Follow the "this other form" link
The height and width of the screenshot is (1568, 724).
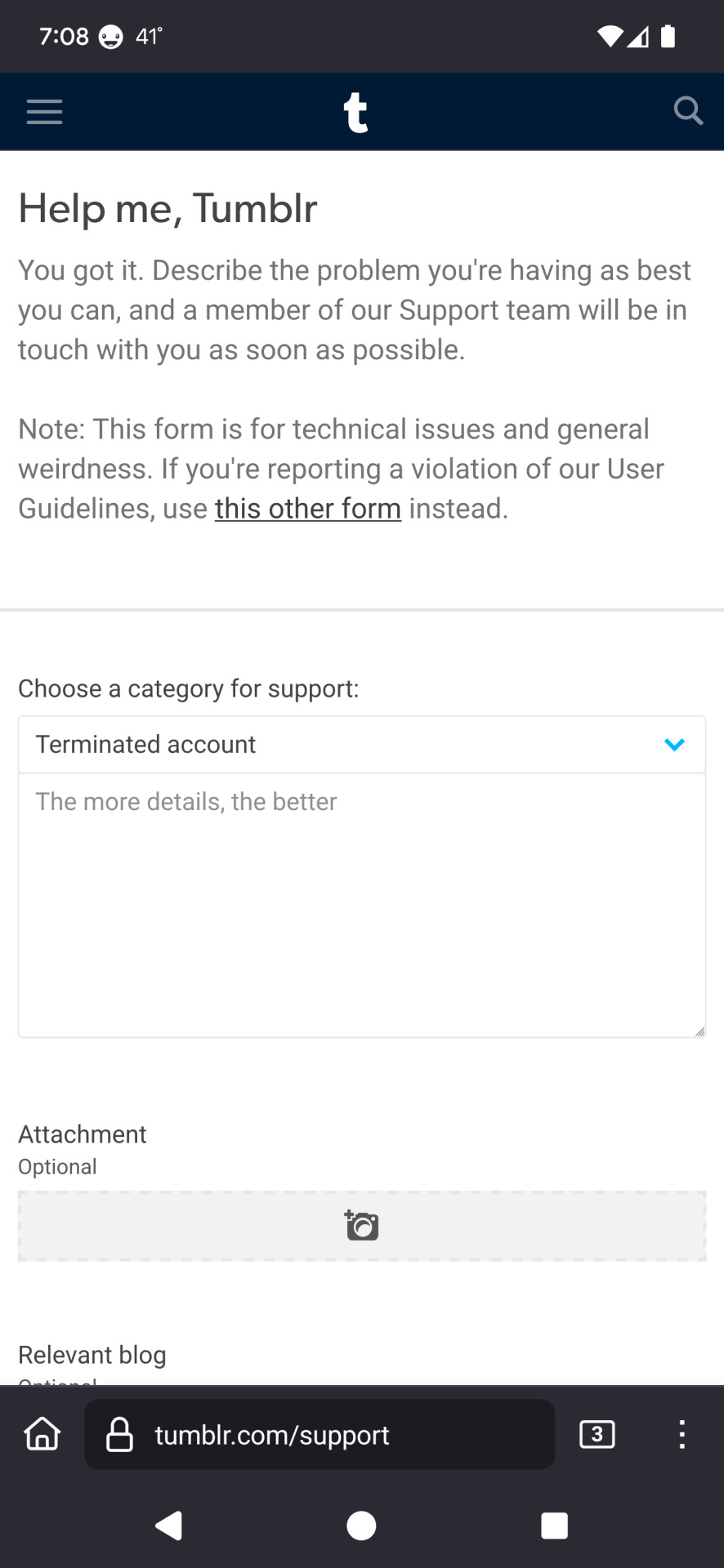(x=308, y=508)
